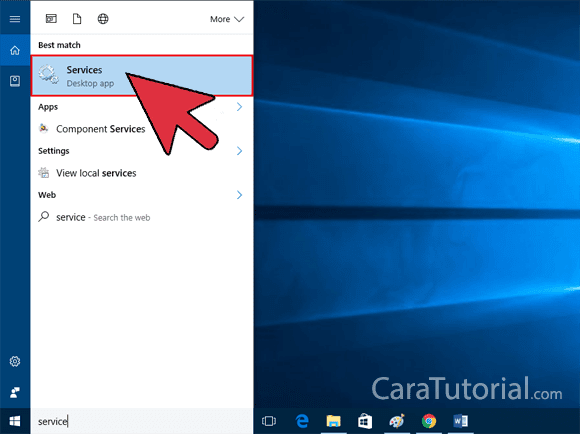Filter search results by Documents icon
Screen dimensions: 580x434
tap(77, 18)
